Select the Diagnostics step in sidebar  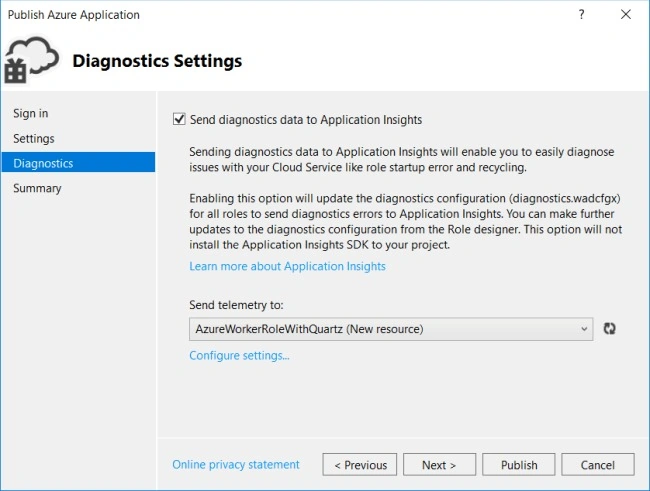pyautogui.click(x=78, y=162)
